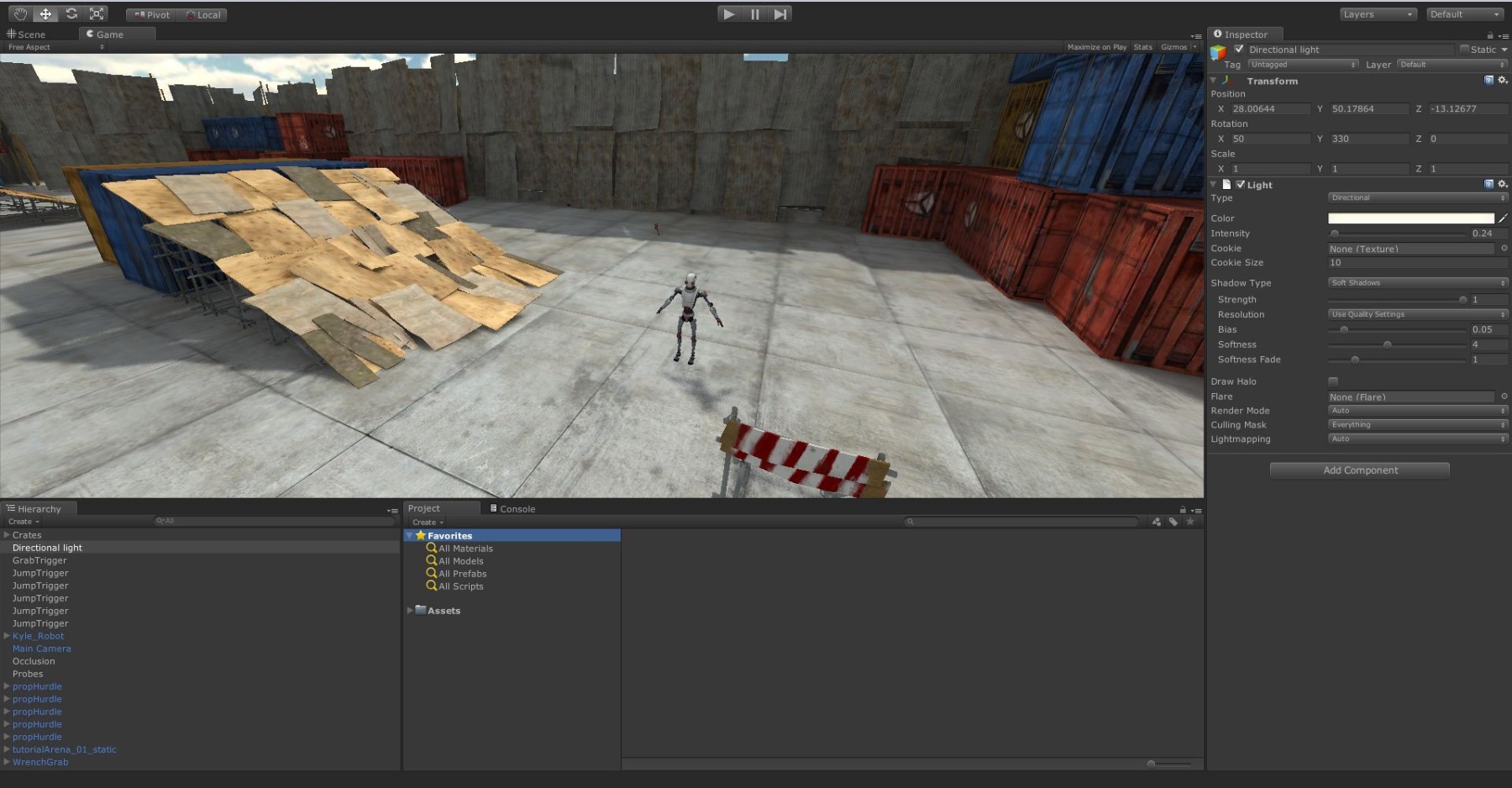Select the Hand tool in toolbar
This screenshot has height=788, width=1512.
click(x=20, y=14)
